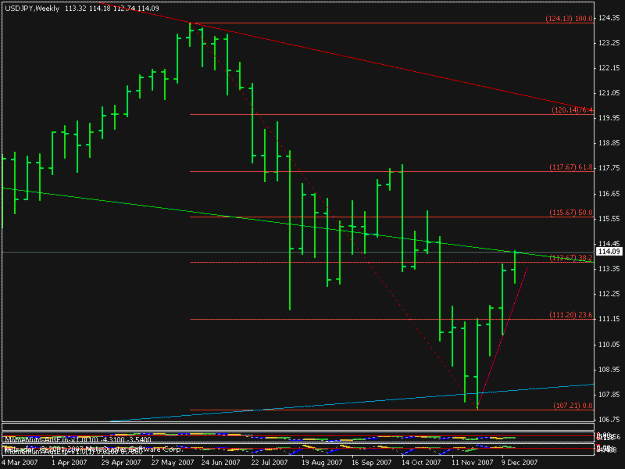
Task: Click the (111.20) 23.6 Fibonacci label
Action: [571, 315]
